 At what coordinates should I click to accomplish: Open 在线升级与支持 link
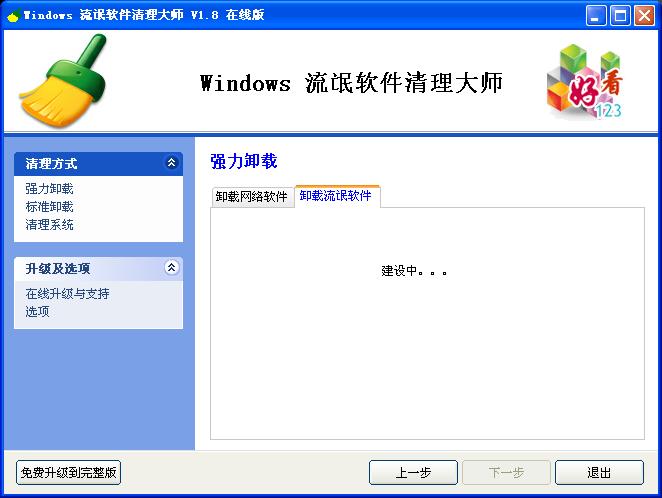coord(68,294)
